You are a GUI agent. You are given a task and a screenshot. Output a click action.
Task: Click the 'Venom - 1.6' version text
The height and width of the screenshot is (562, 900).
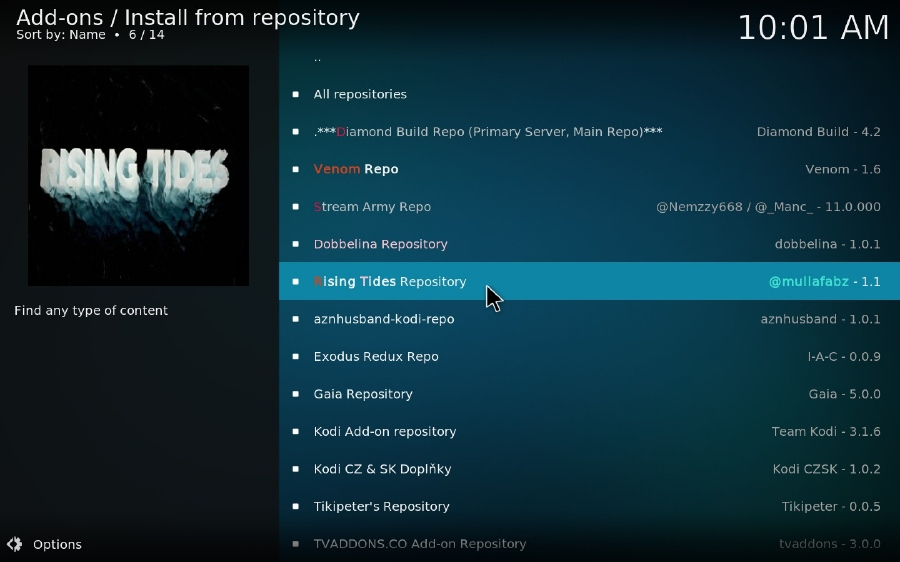click(843, 169)
